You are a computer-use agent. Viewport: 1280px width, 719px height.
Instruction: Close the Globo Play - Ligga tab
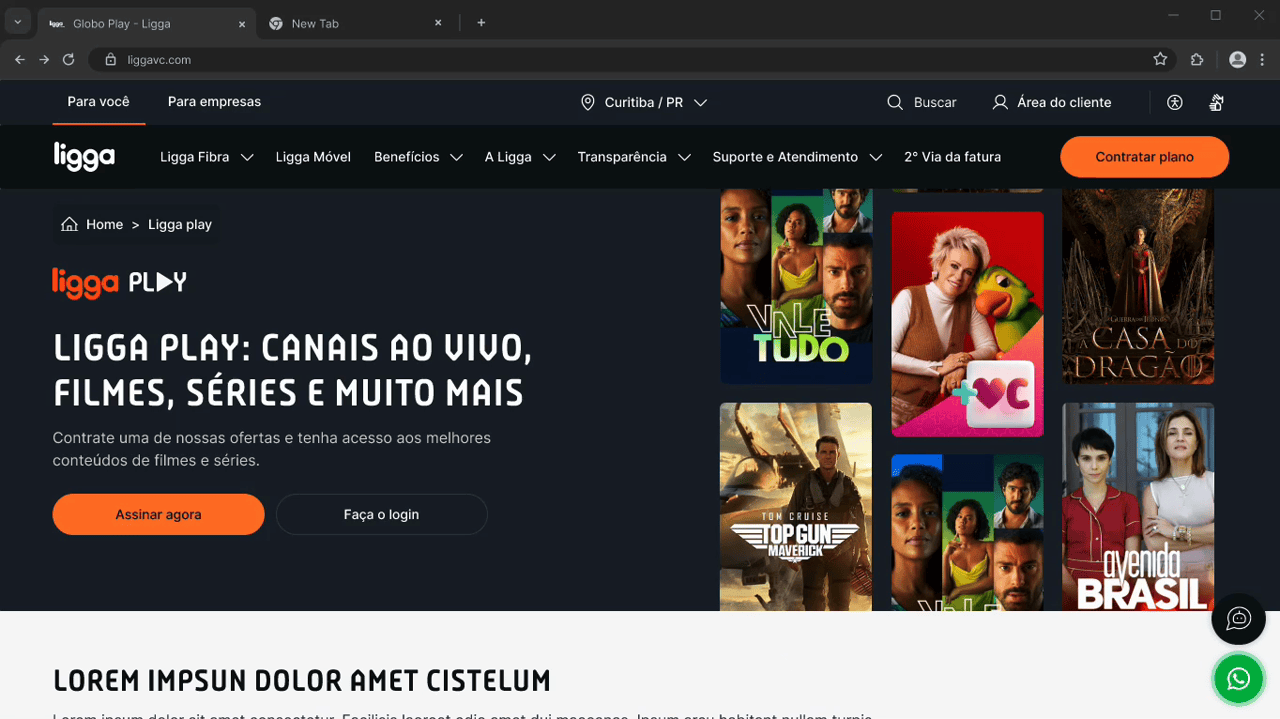click(242, 24)
